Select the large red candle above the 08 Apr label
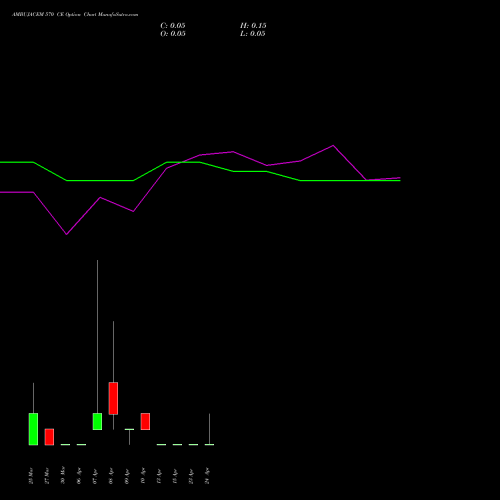The image size is (500, 500). 113,398
